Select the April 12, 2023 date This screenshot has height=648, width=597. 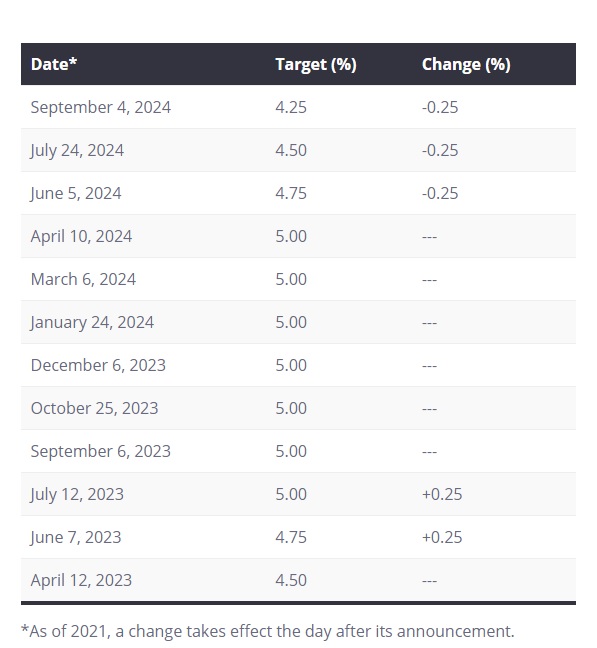coord(81,580)
